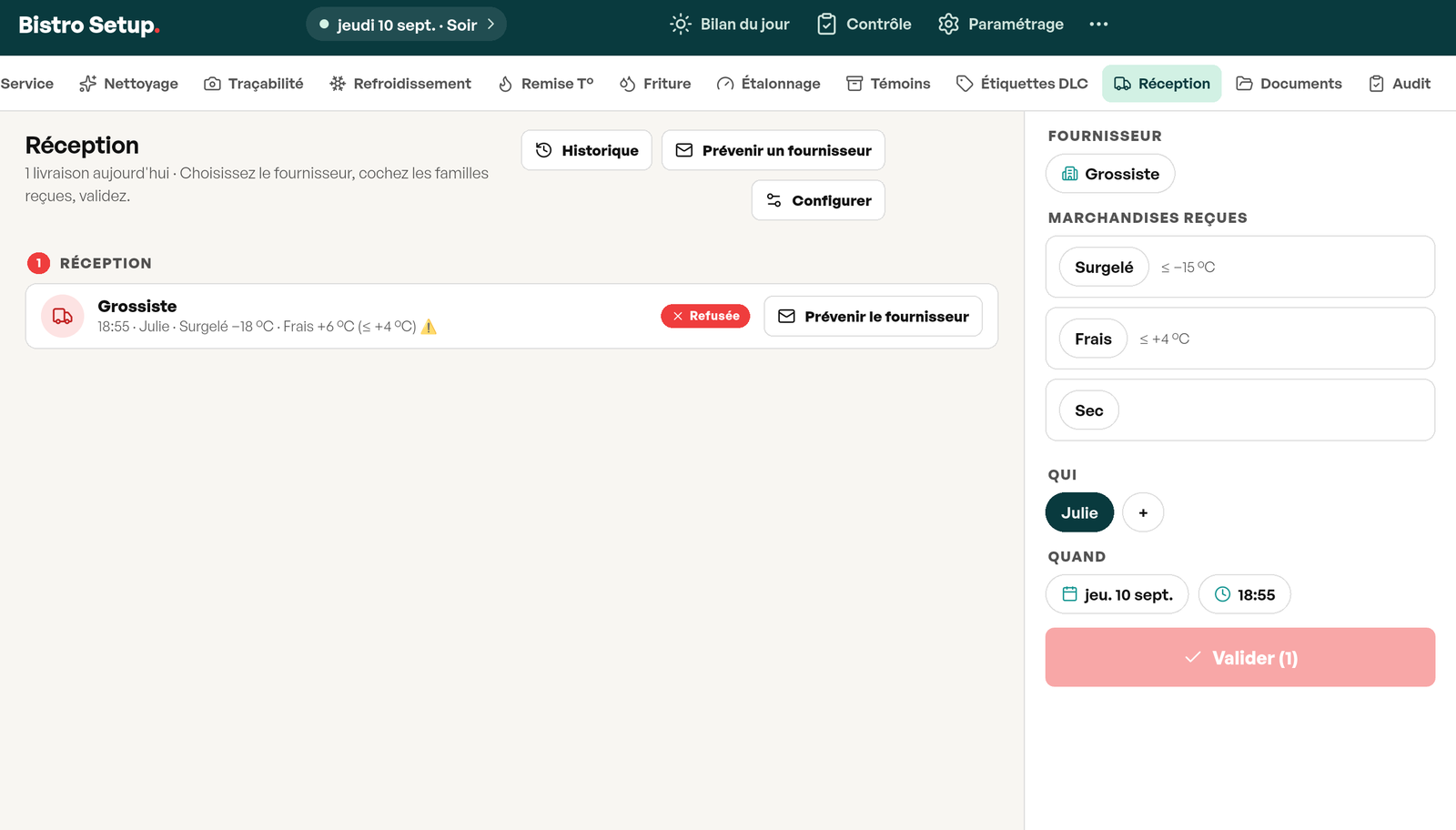Select the Grossiste supplier chip
Image resolution: width=1456 pixels, height=830 pixels.
1110,174
